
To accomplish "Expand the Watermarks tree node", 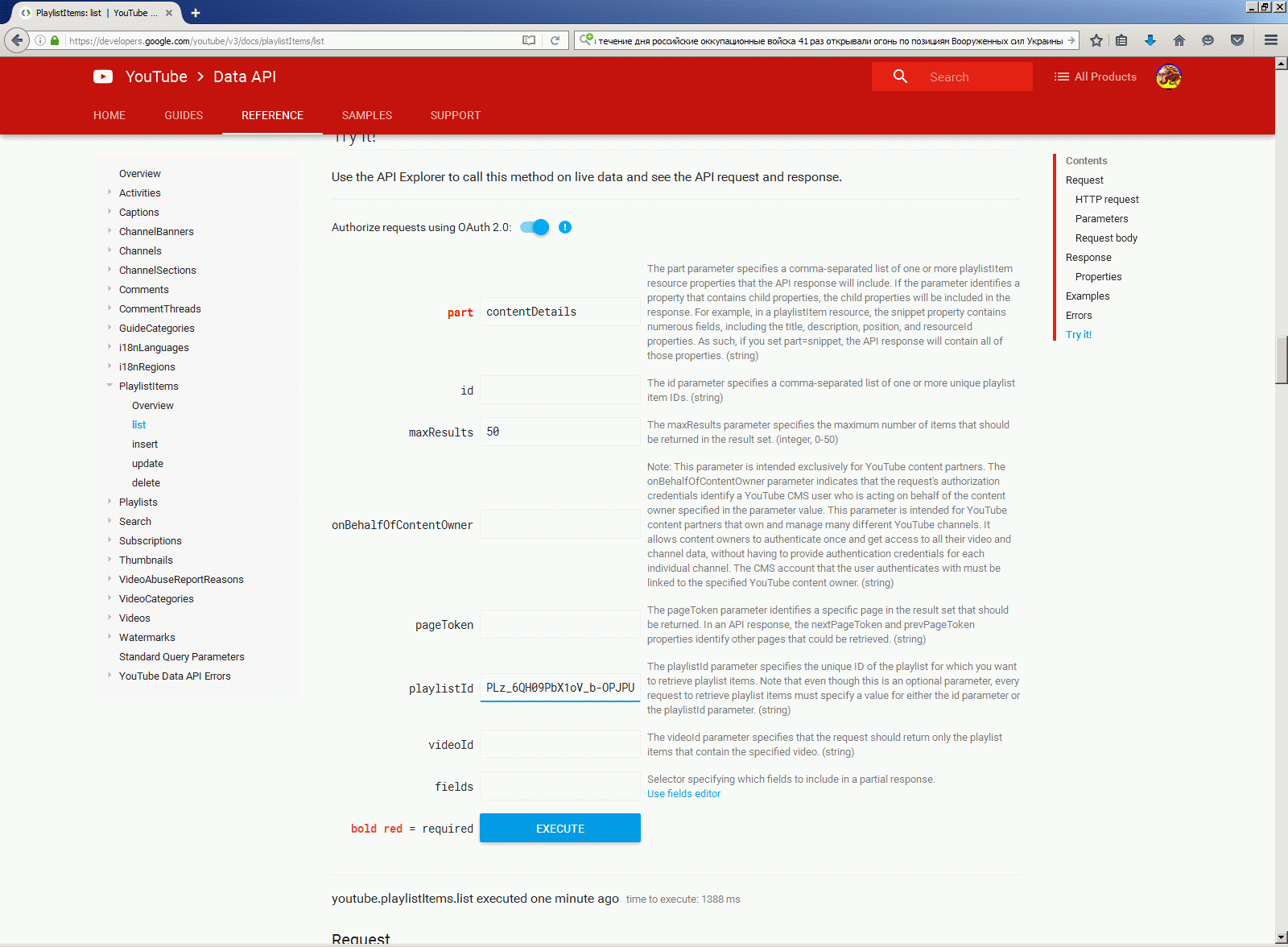I will [x=109, y=637].
